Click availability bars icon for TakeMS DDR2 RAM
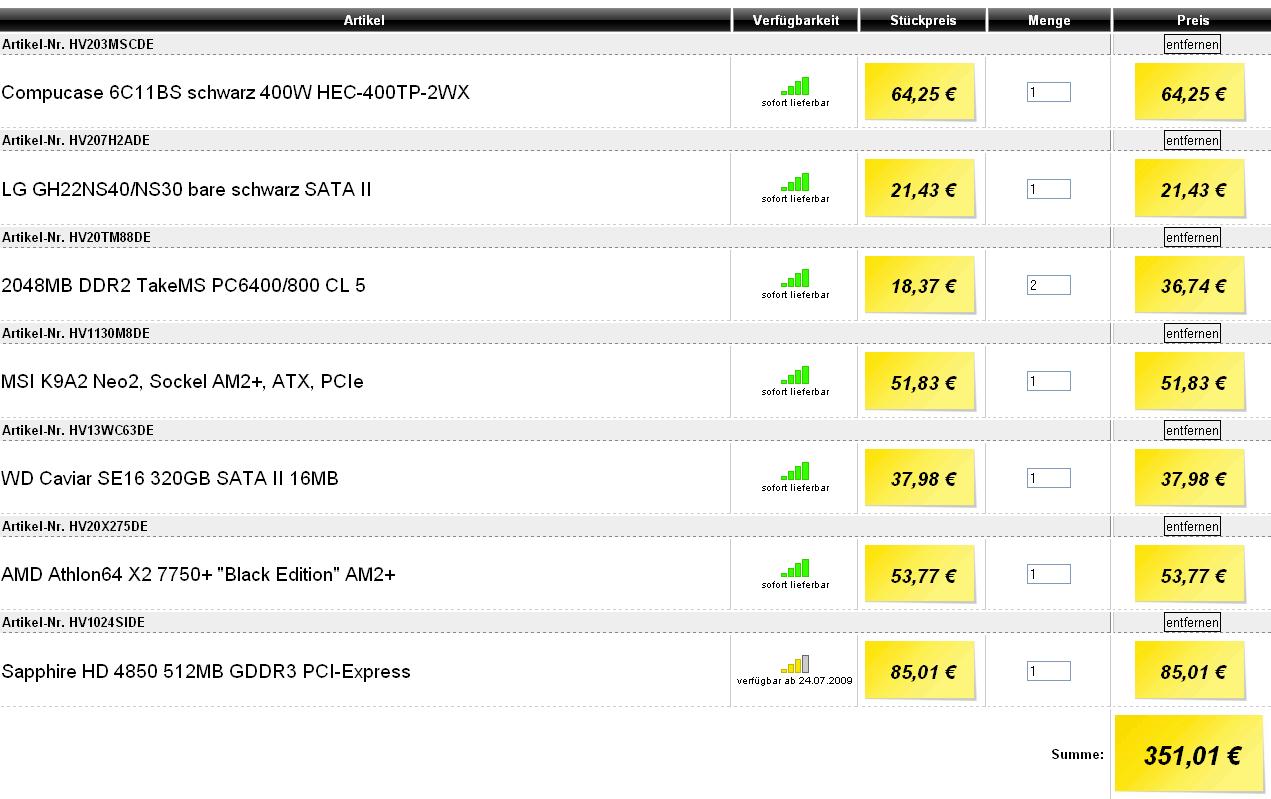The width and height of the screenshot is (1271, 799). point(795,279)
